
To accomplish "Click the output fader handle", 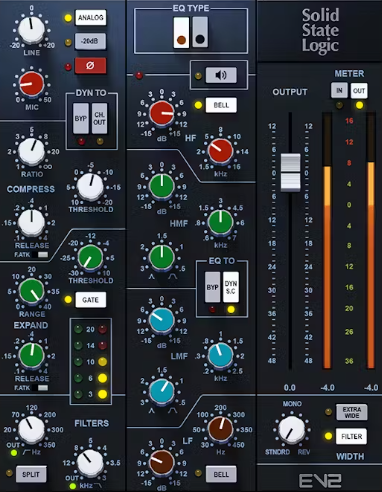I will pos(290,172).
